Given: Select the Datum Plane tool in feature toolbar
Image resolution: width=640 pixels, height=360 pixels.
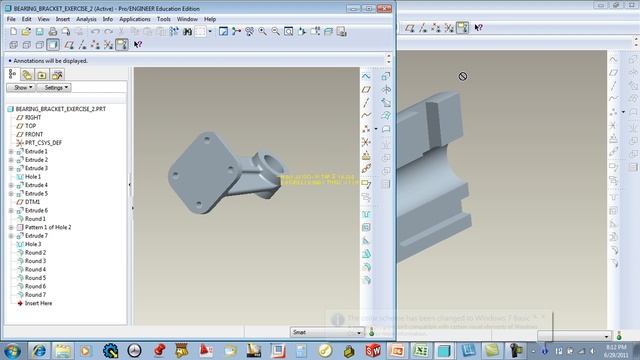Looking at the screenshot, I should click(366, 89).
